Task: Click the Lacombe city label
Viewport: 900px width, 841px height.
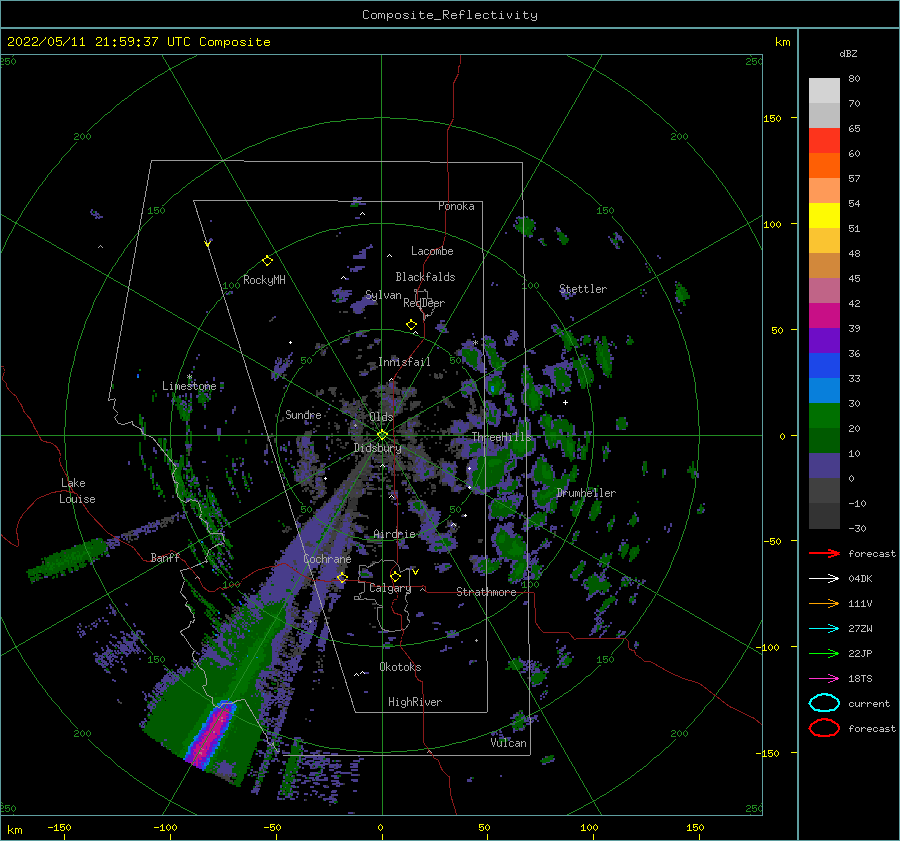Action: click(432, 251)
